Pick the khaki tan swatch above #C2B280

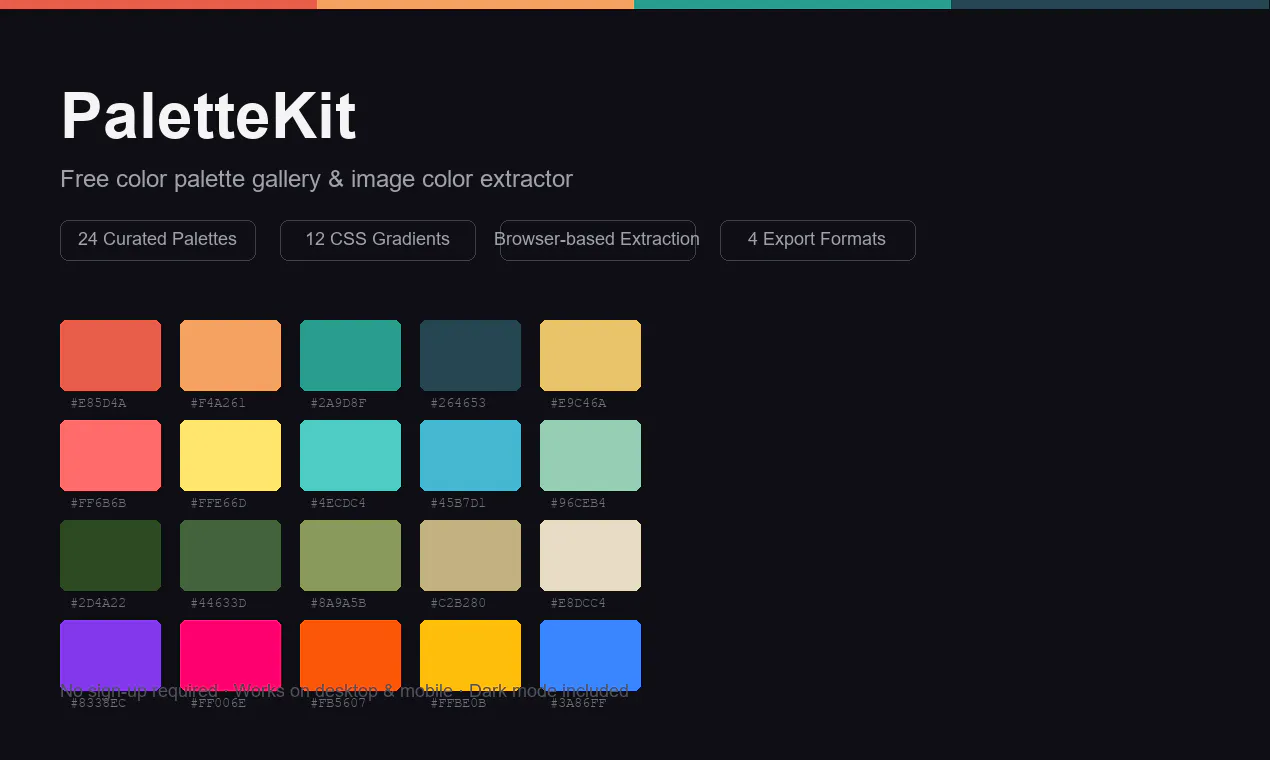470,555
